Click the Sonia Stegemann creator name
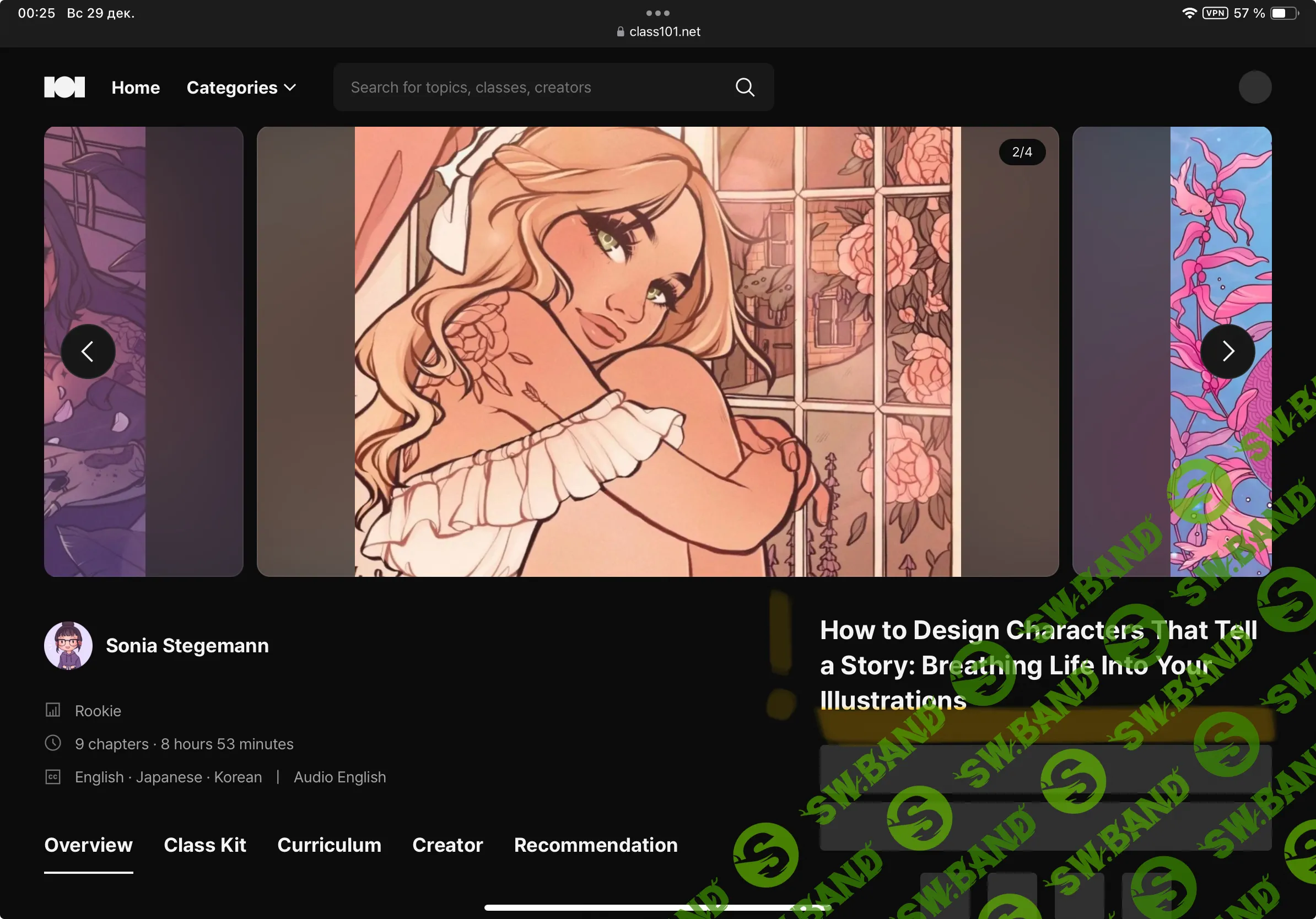 (x=187, y=646)
